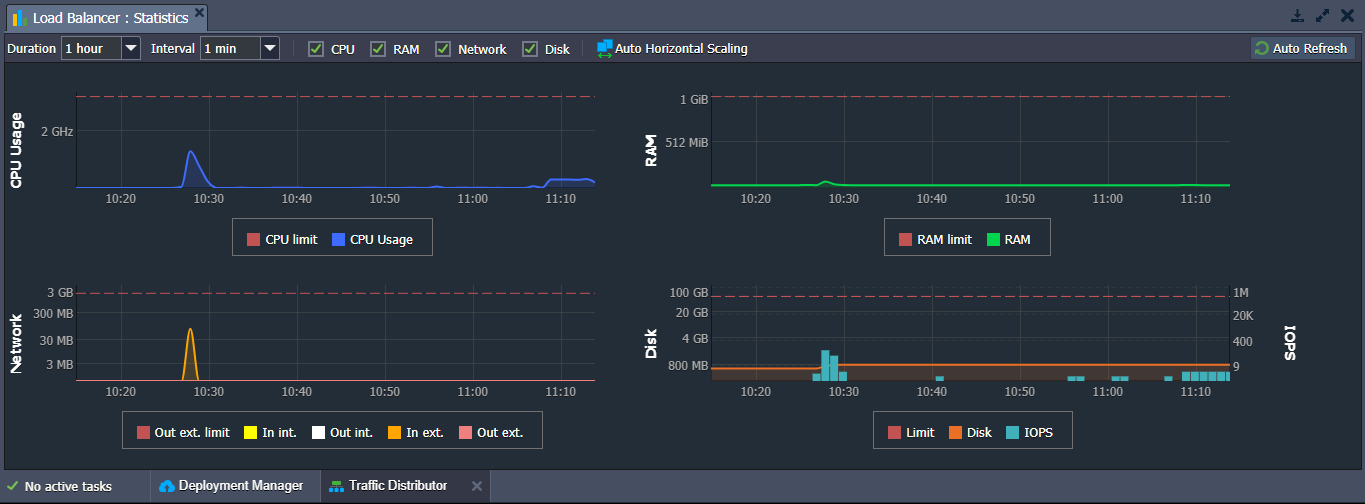
Task: Toggle orange Disk legend swatch
Action: (x=955, y=432)
